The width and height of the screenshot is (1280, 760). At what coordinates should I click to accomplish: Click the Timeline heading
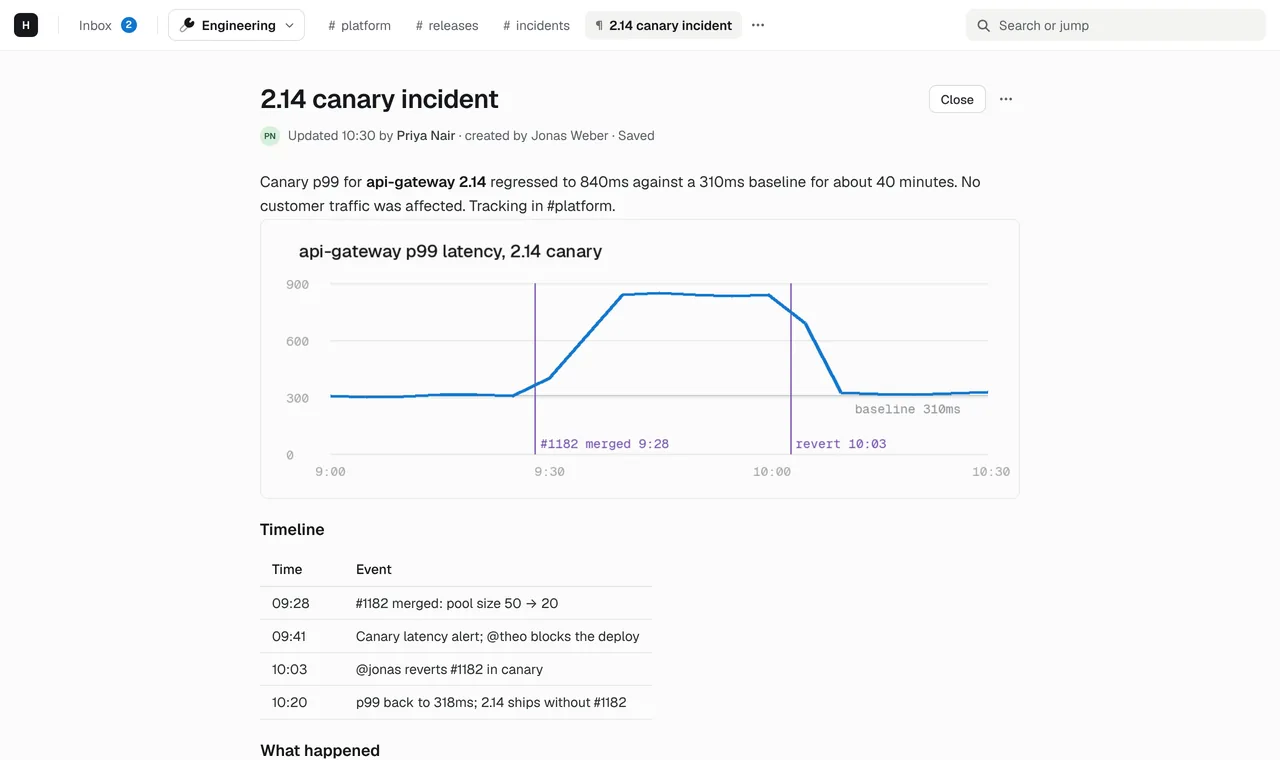click(x=292, y=530)
